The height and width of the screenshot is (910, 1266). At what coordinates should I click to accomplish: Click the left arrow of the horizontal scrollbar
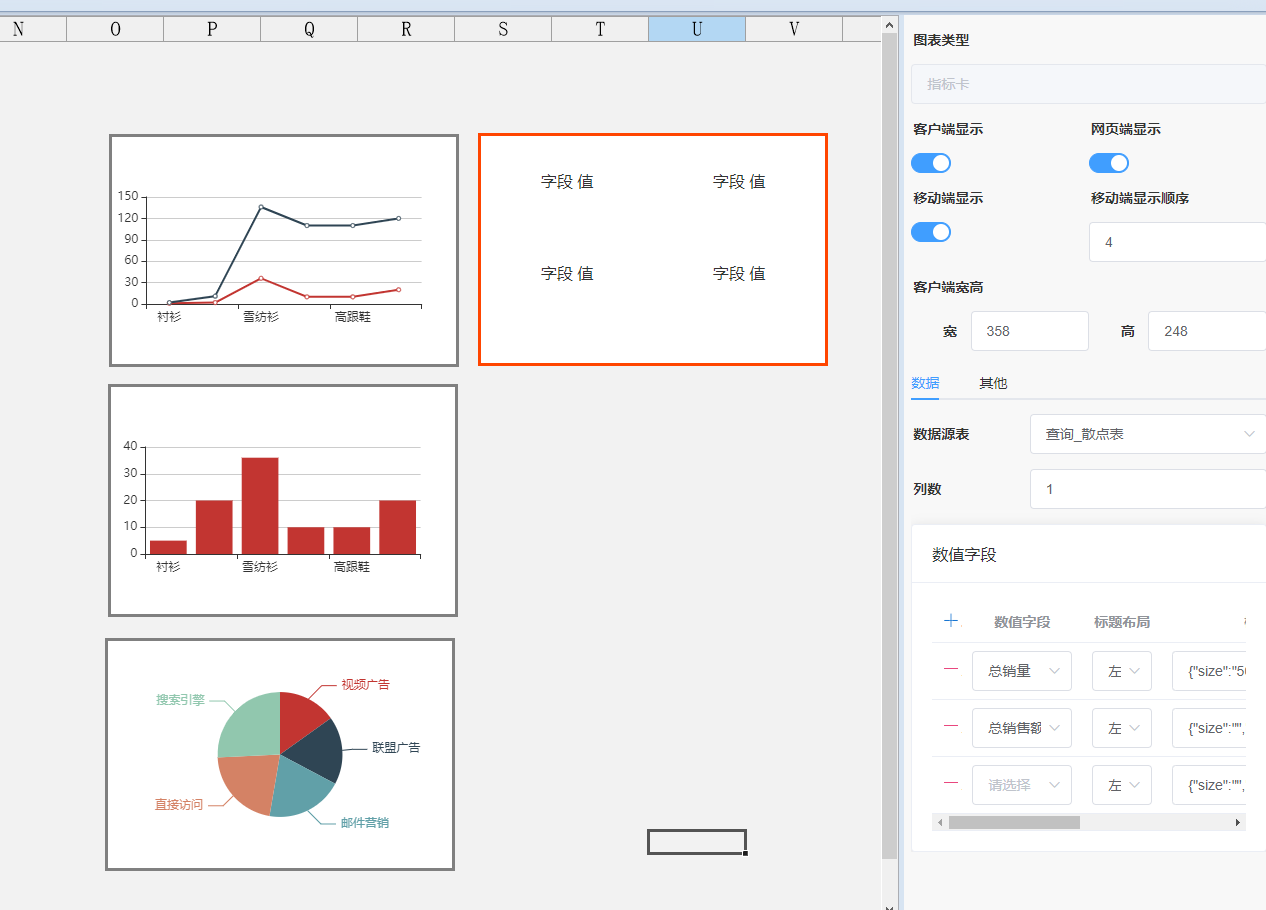click(x=940, y=822)
